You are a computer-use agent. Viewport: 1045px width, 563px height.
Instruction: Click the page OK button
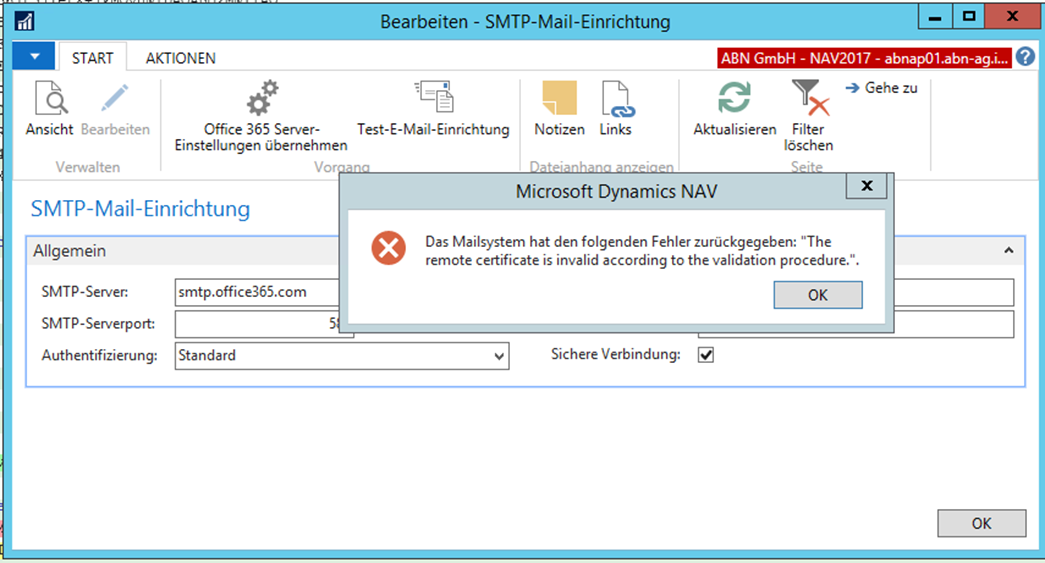[981, 523]
